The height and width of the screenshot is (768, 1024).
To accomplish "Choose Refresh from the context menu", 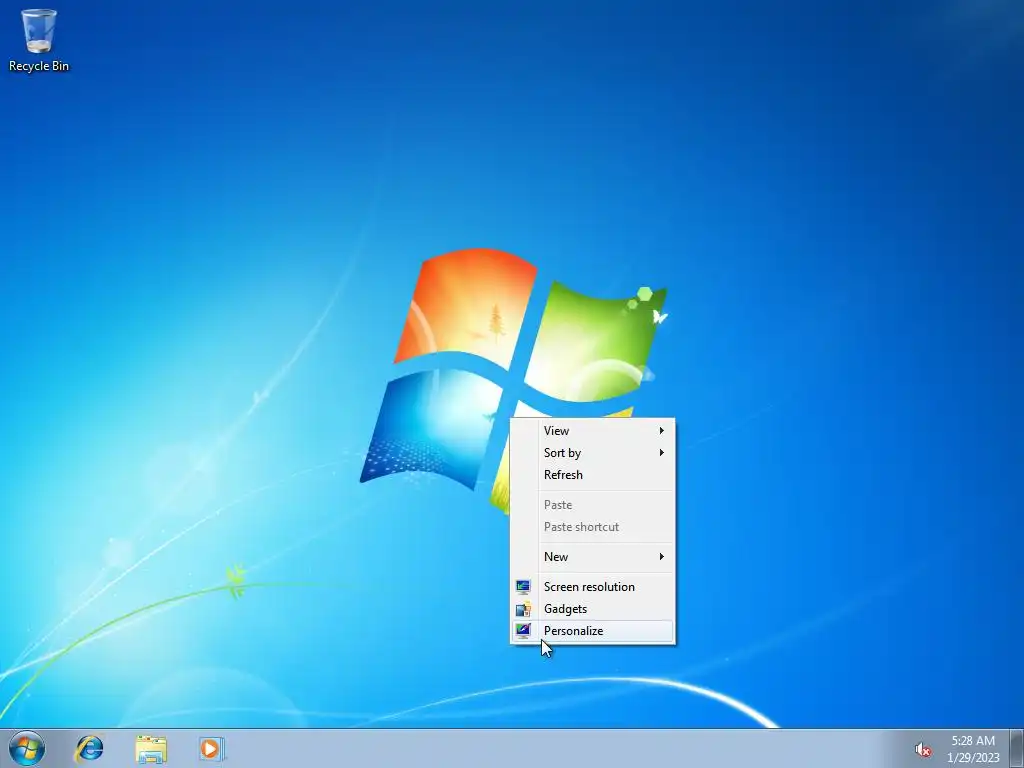I will [x=592, y=475].
